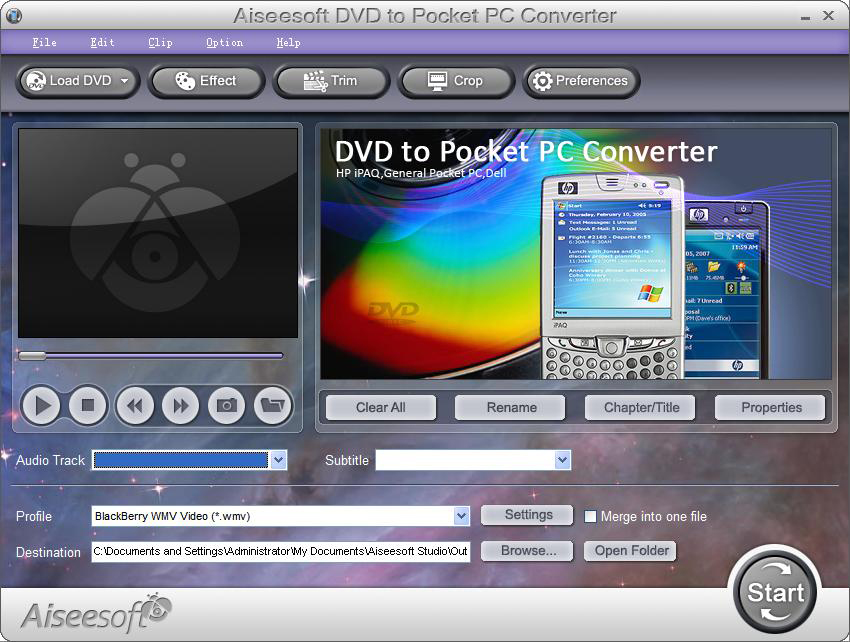The height and width of the screenshot is (642, 850).
Task: Open the Trim tool
Action: coord(331,81)
